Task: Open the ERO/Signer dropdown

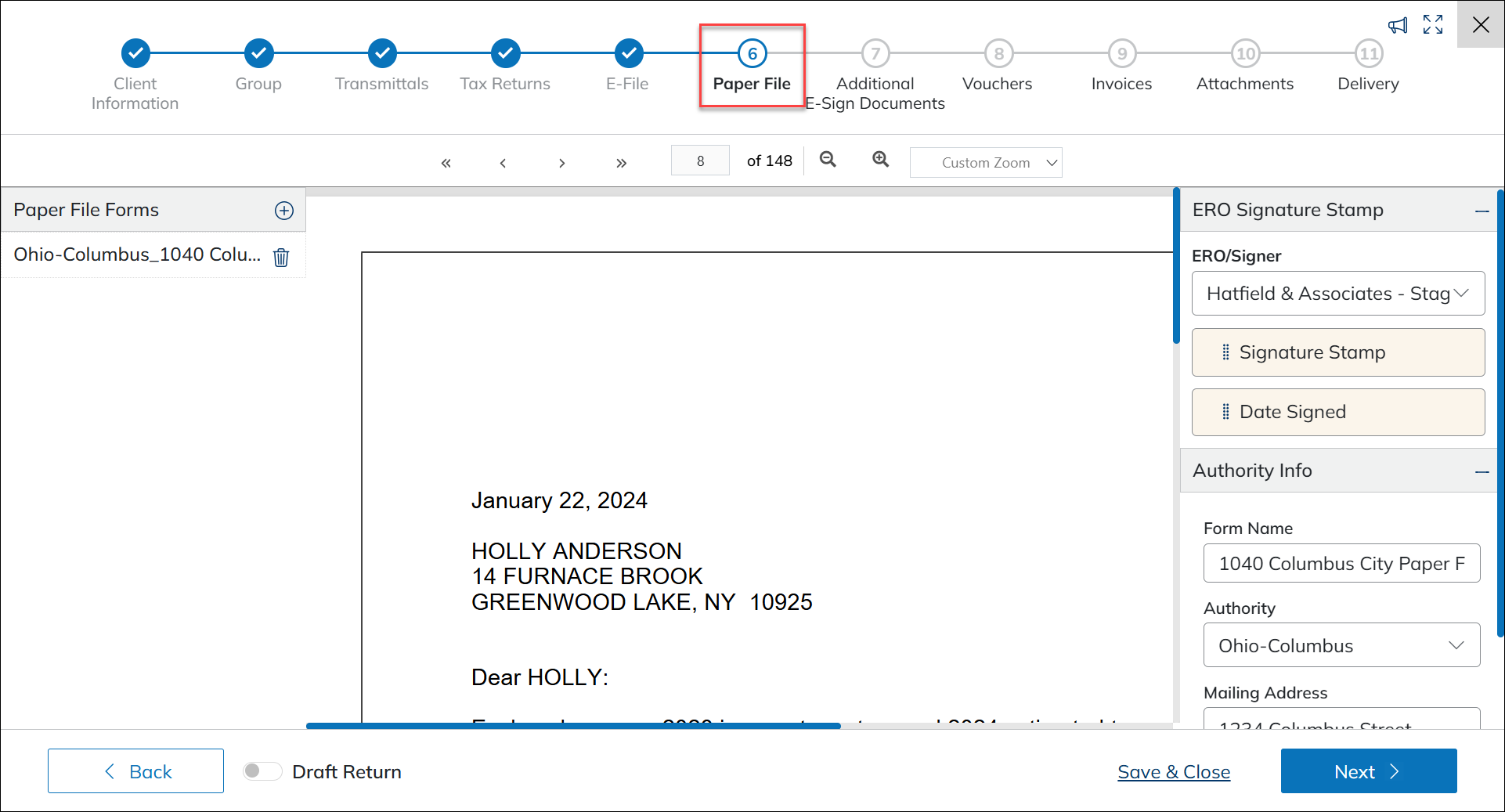Action: [1337, 294]
